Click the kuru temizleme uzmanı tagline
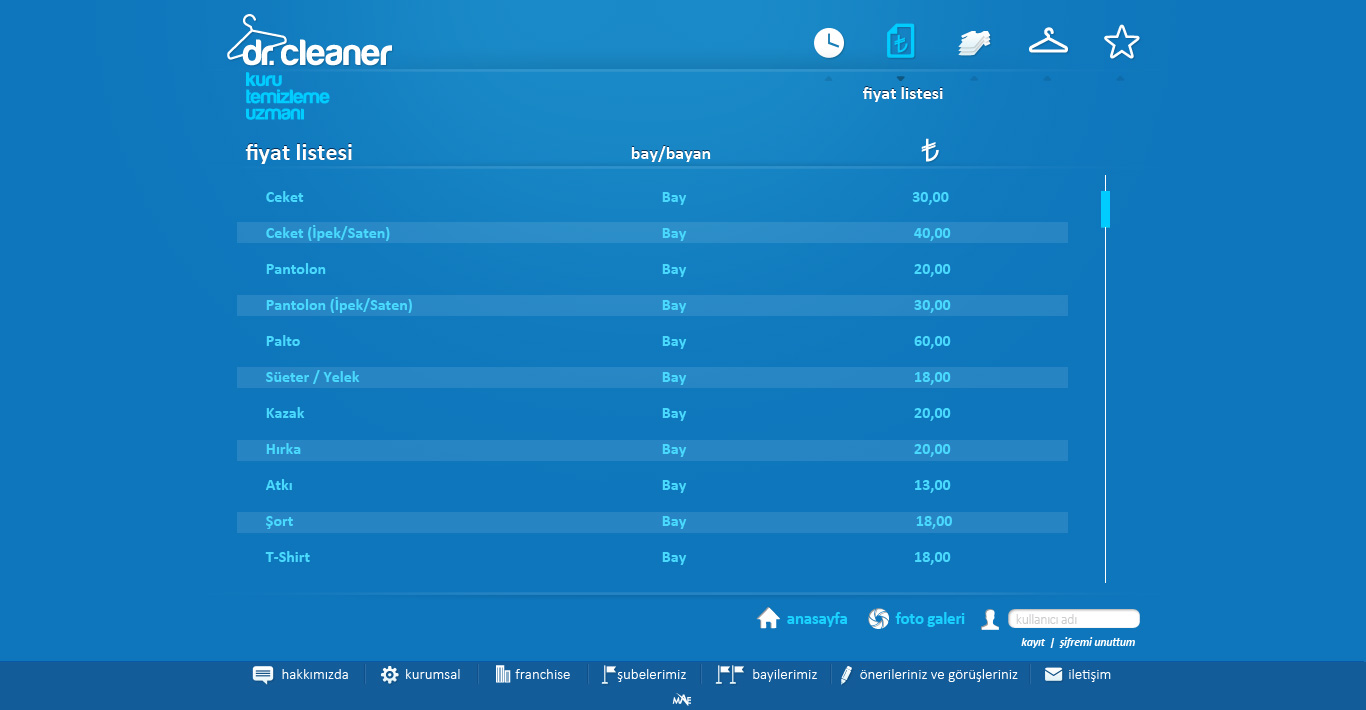 (x=287, y=96)
